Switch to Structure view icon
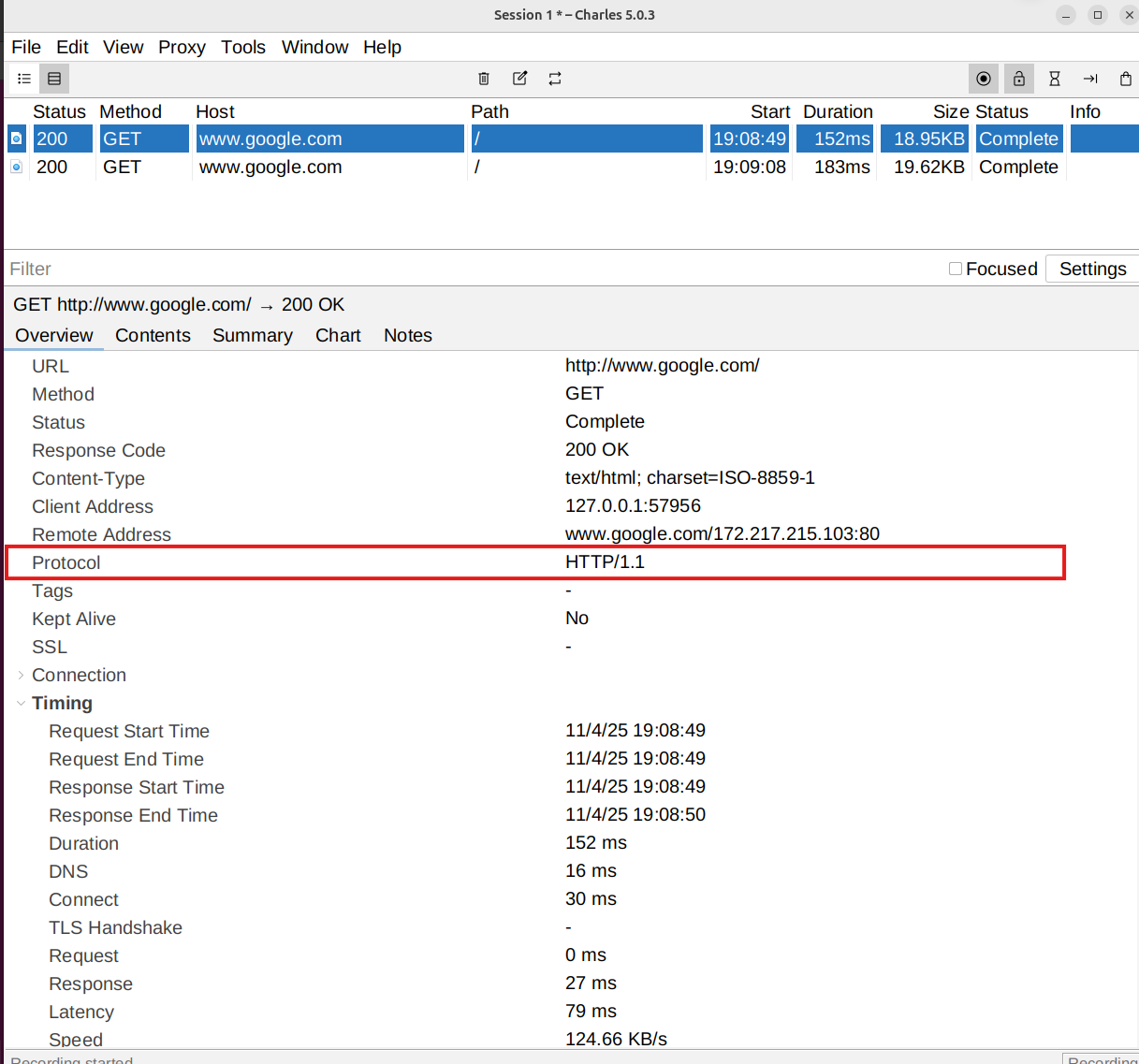This screenshot has width=1139, height=1064. point(24,79)
